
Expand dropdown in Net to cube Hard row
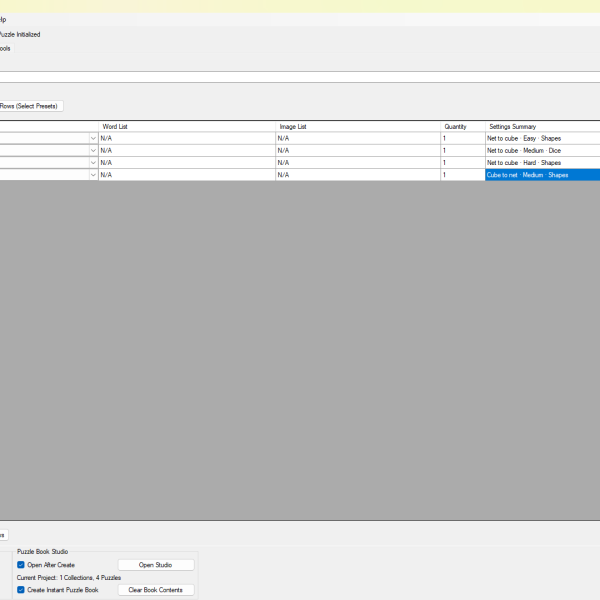tap(93, 163)
